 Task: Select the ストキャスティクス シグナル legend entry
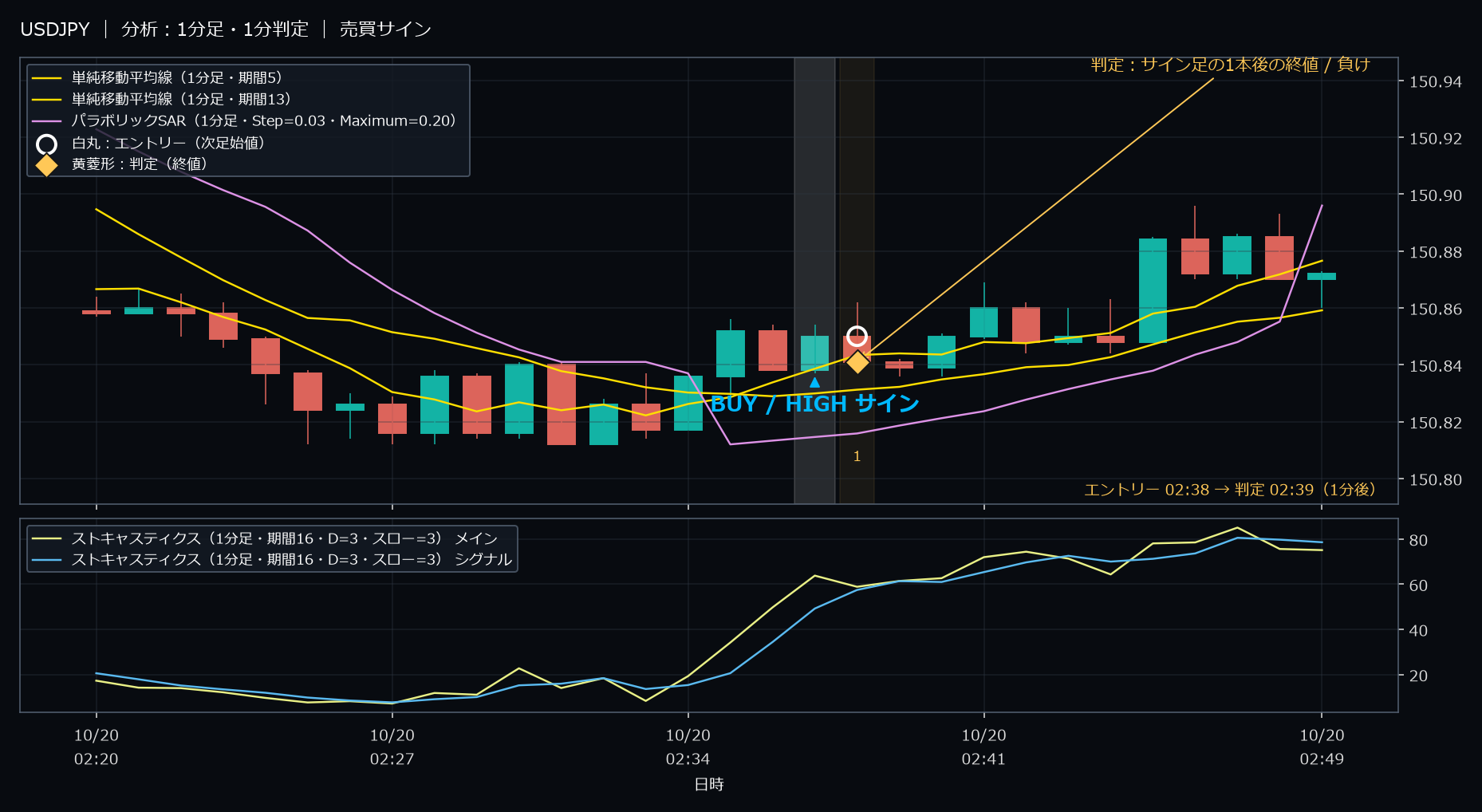coord(272,560)
